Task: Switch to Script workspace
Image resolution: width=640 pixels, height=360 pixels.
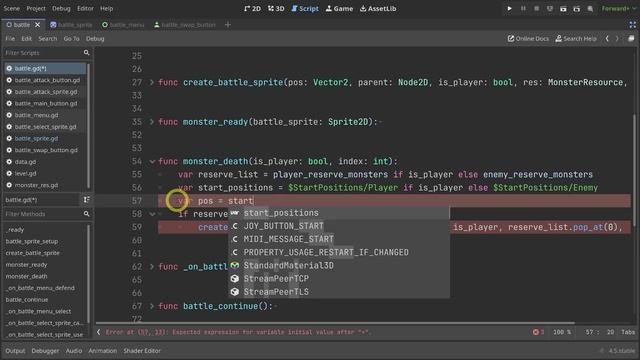Action: point(305,9)
